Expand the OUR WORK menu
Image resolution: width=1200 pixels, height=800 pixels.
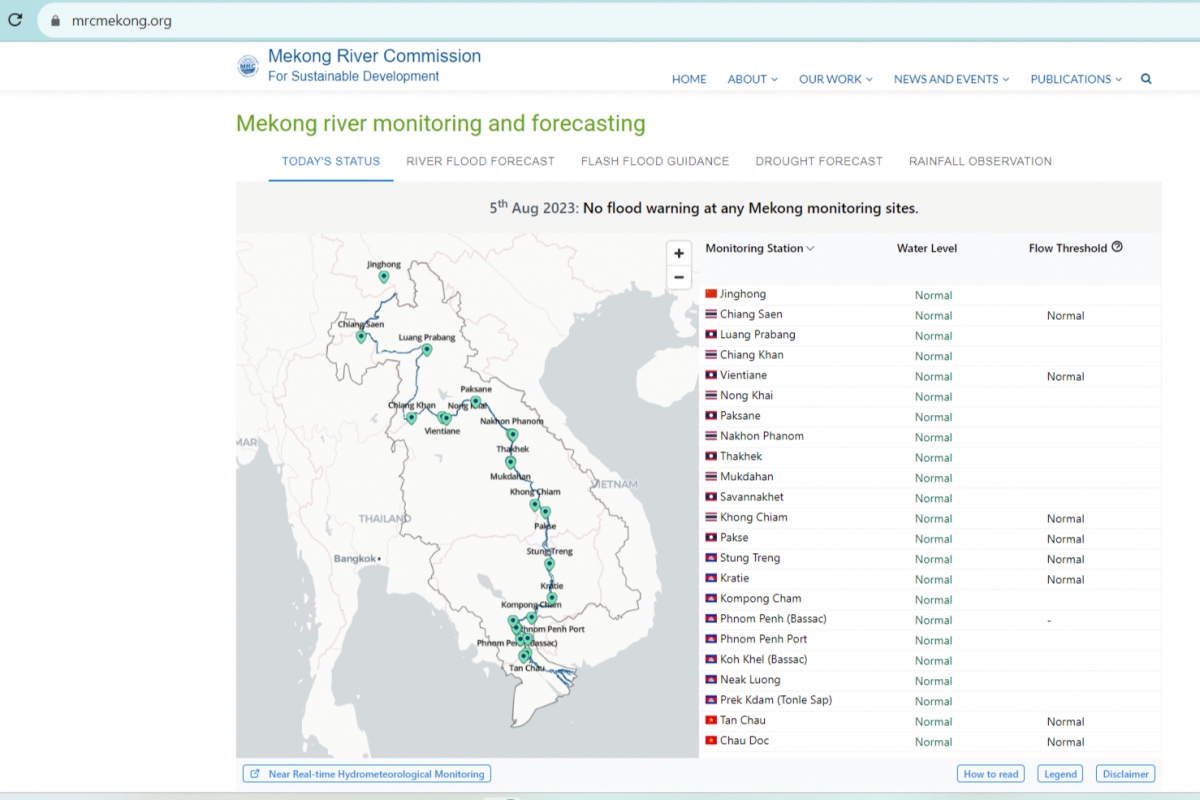835,79
